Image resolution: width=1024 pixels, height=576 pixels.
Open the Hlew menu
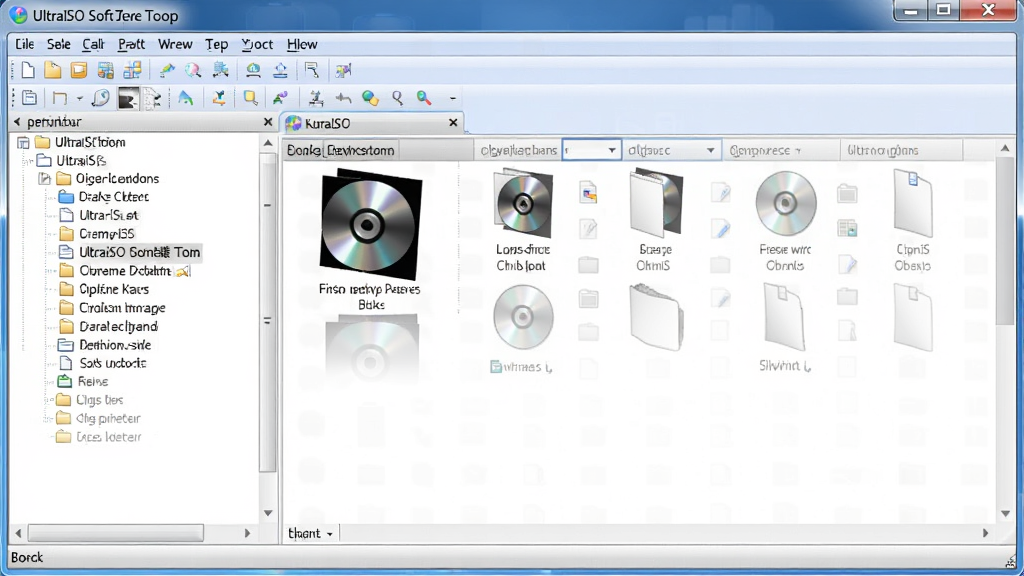302,44
